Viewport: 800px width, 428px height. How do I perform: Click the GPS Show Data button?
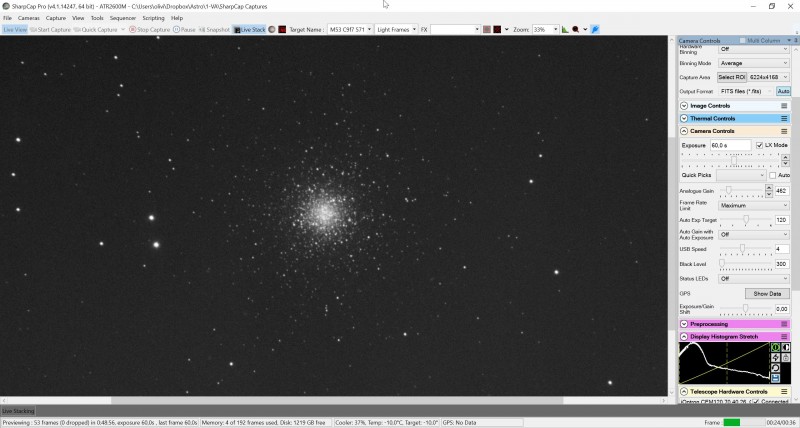(767, 294)
